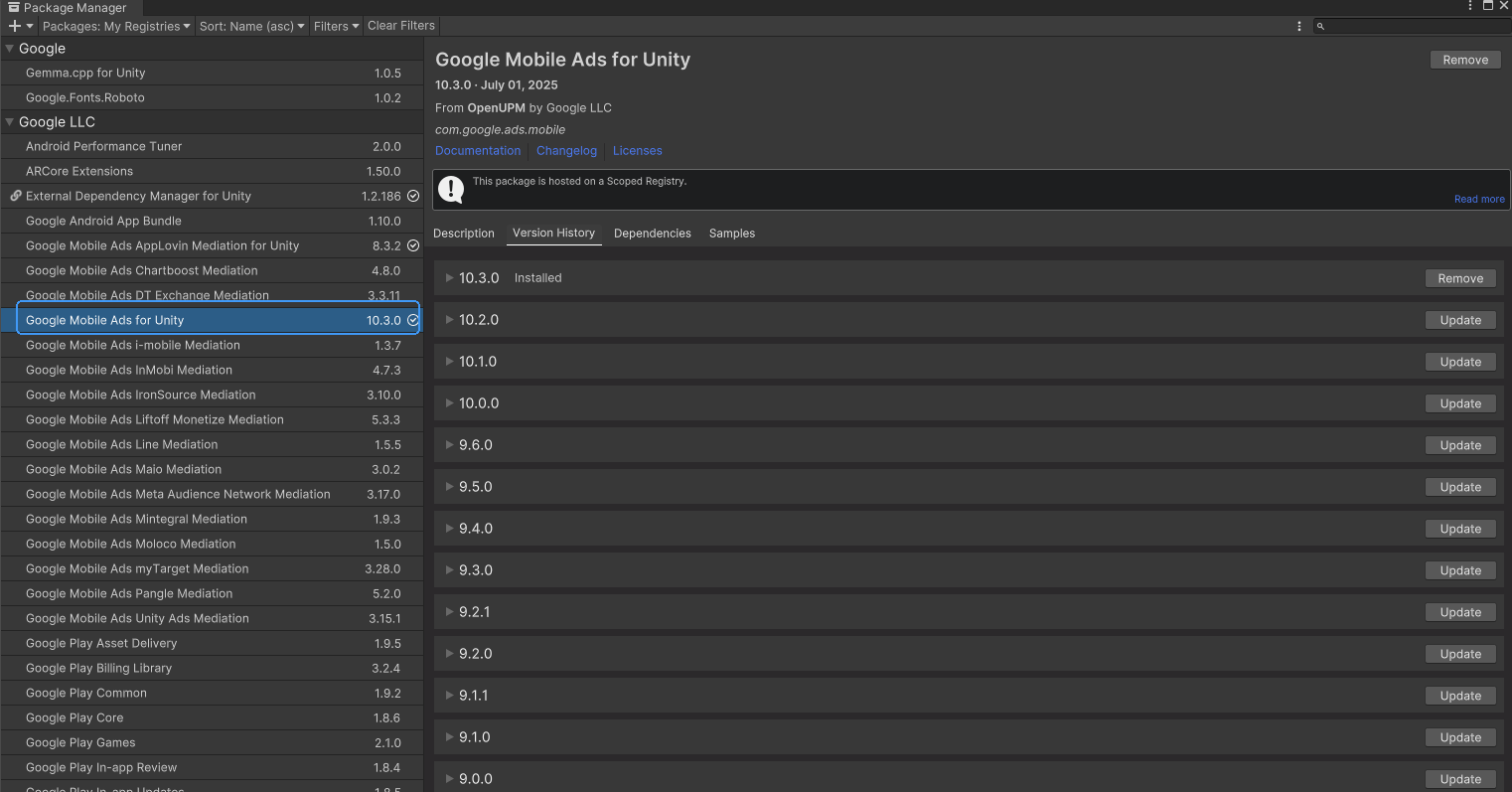Select ARCore Extensions package
This screenshot has height=792, width=1512.
tap(212, 171)
